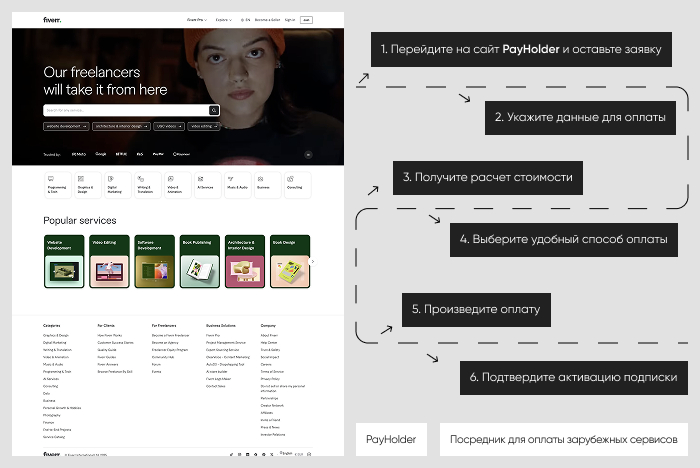Open the Help Center footer link
The height and width of the screenshot is (468, 700).
pos(269,343)
